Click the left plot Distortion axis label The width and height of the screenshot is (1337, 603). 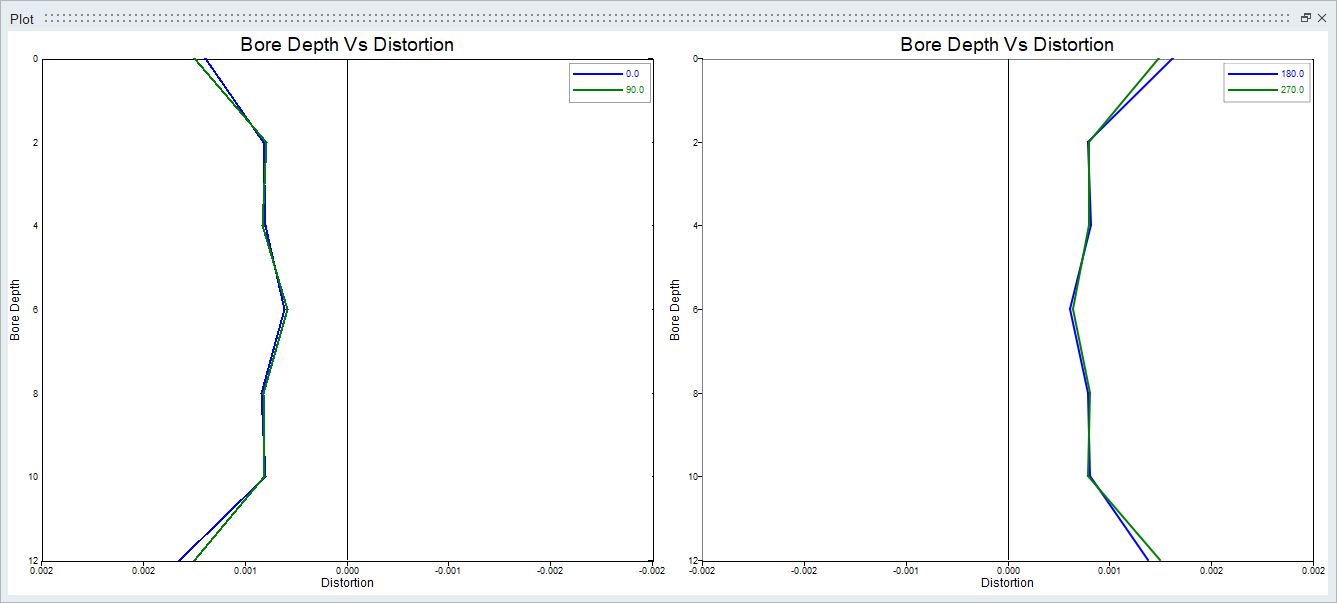click(347, 583)
